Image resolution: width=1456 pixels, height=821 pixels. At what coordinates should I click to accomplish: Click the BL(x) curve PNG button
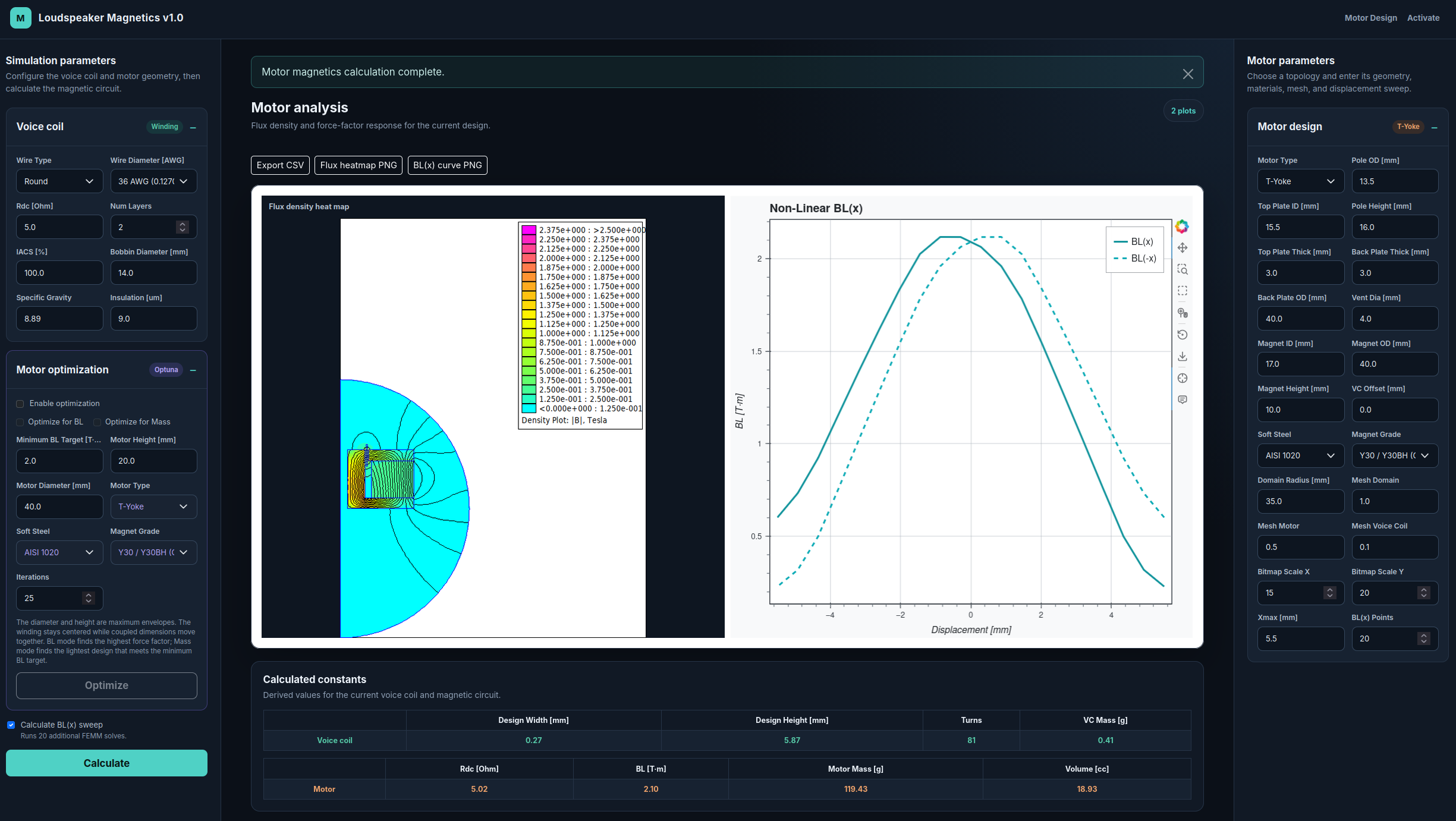[448, 165]
